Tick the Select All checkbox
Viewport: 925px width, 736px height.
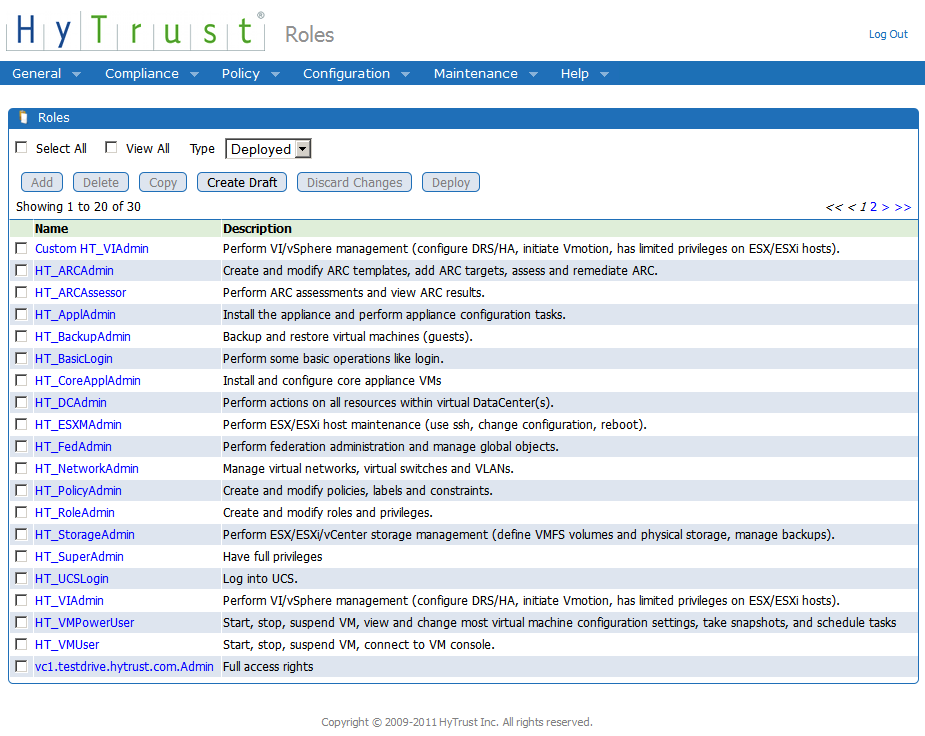(x=21, y=147)
